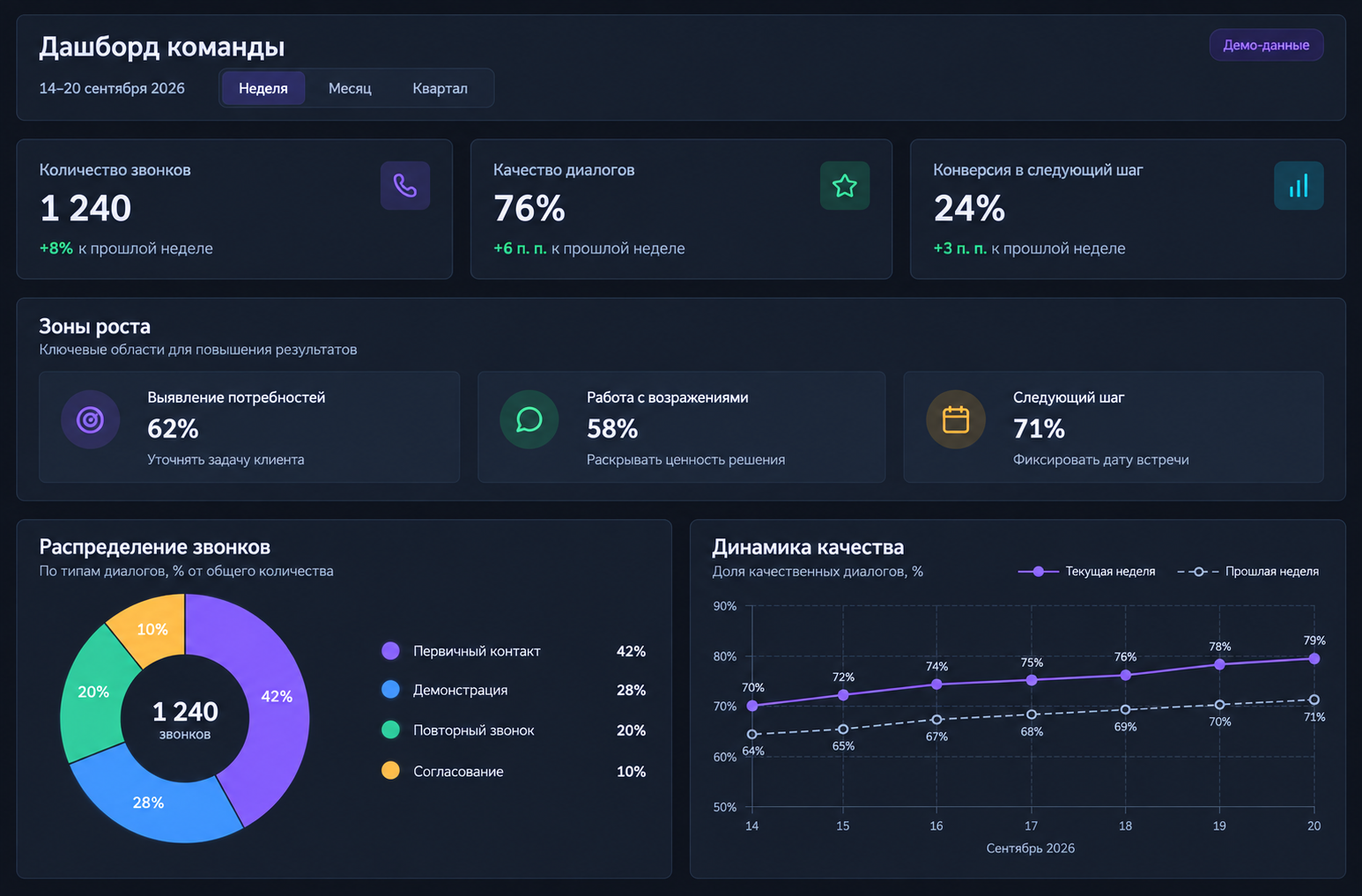Click the Распределение звонков chart title
This screenshot has width=1362, height=896.
point(155,547)
